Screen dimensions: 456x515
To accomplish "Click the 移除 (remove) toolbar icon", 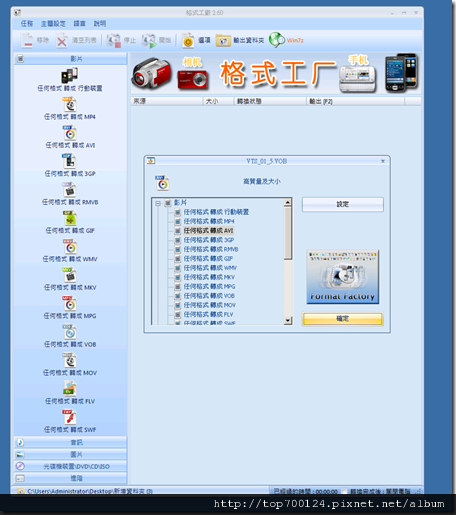I will (27, 40).
